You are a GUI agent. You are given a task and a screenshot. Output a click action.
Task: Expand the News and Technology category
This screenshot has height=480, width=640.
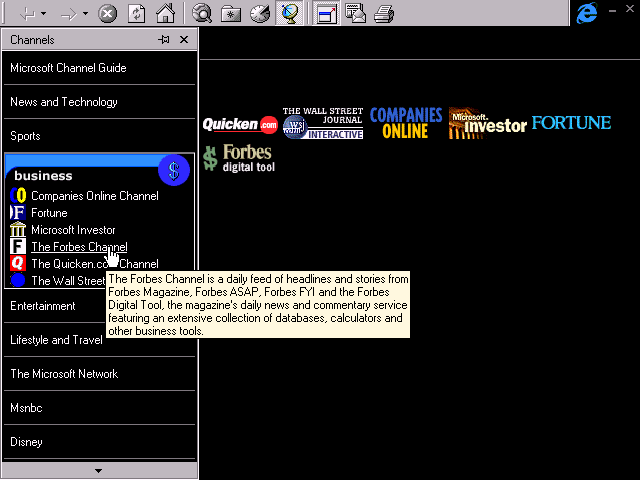99,102
